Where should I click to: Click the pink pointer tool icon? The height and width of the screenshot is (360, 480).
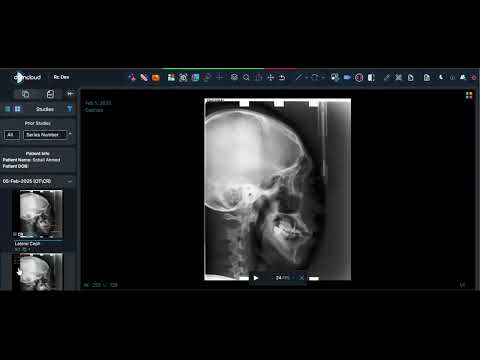pos(132,78)
